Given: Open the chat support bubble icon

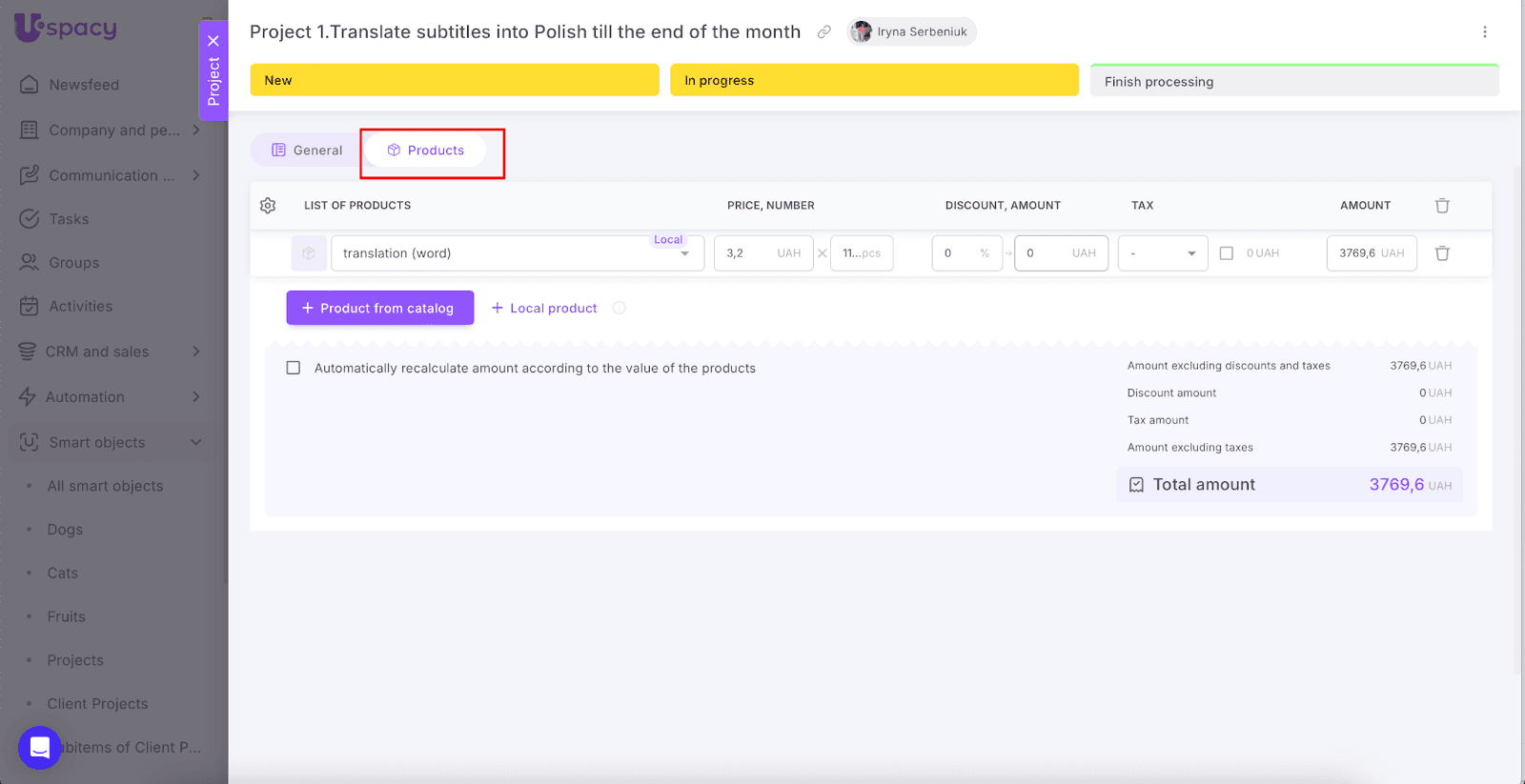Looking at the screenshot, I should click(40, 748).
